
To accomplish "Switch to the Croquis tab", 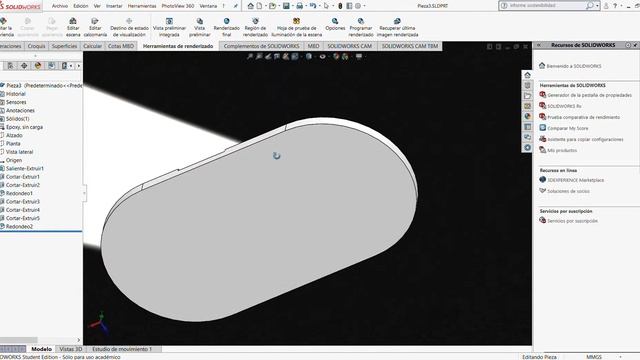I will click(x=36, y=46).
